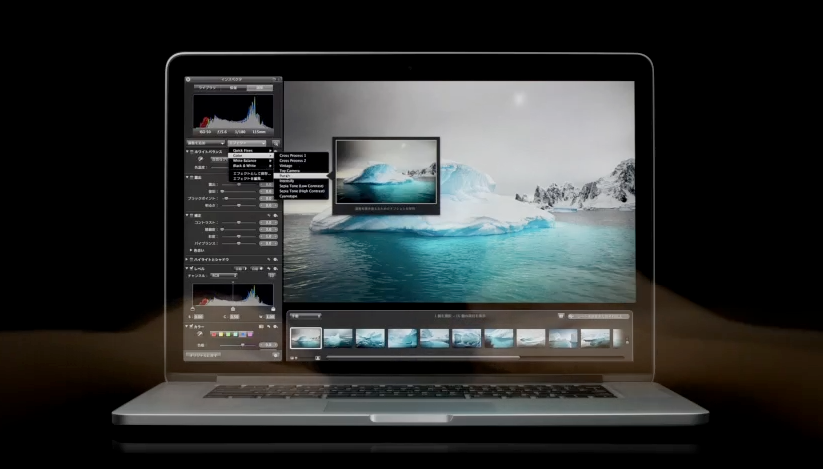Open the Quick Fixes effects submenu
Screen dimensions: 823x469
pyautogui.click(x=244, y=150)
